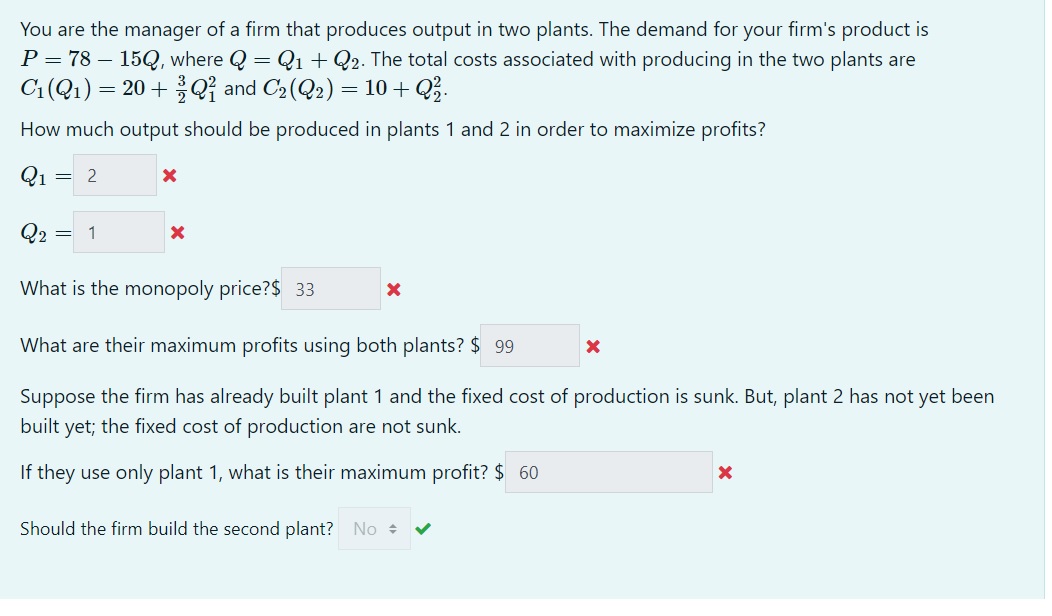The image size is (1052, 616).
Task: Select the Q1 input showing 2
Action: [114, 176]
